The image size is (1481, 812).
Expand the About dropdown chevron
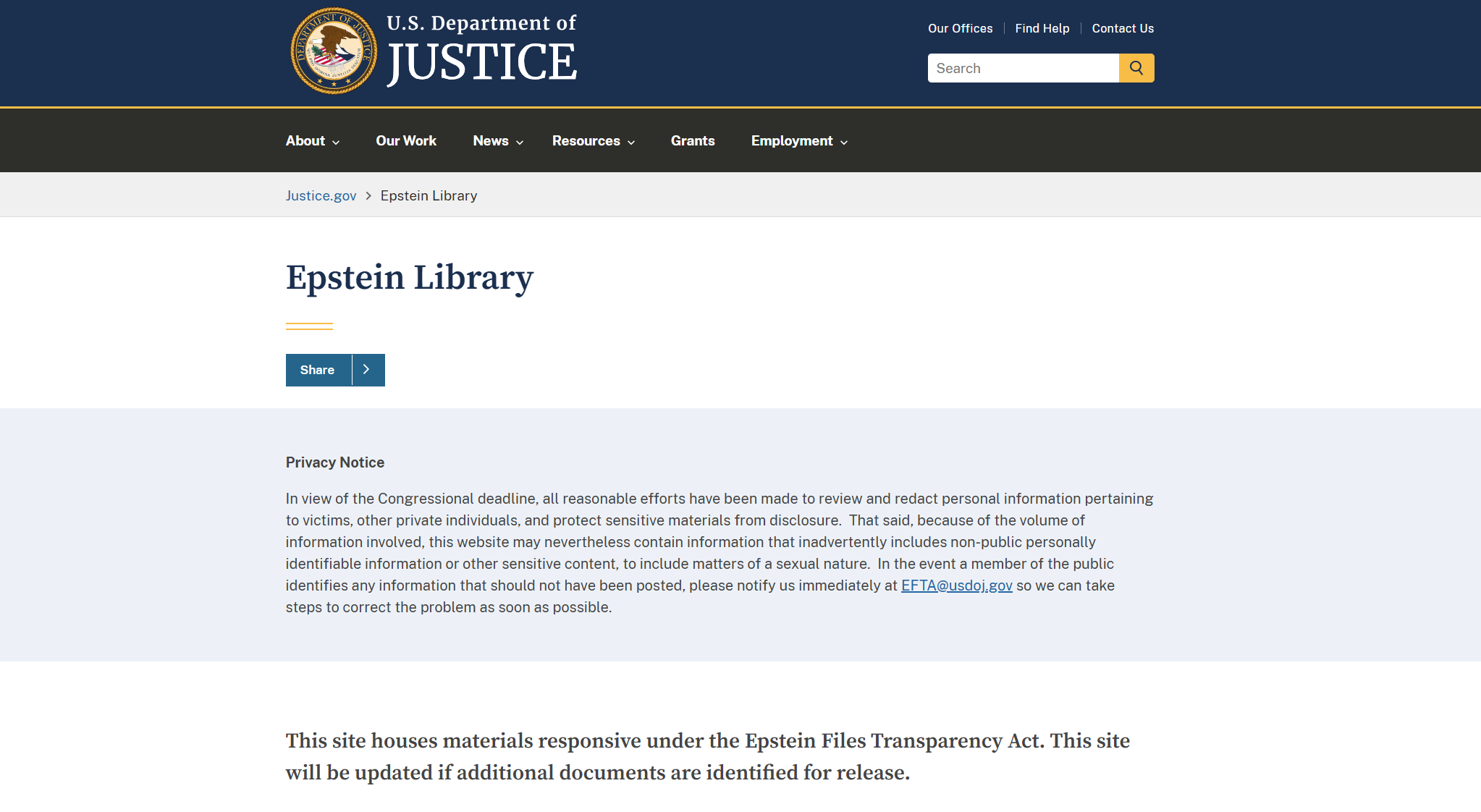point(336,143)
